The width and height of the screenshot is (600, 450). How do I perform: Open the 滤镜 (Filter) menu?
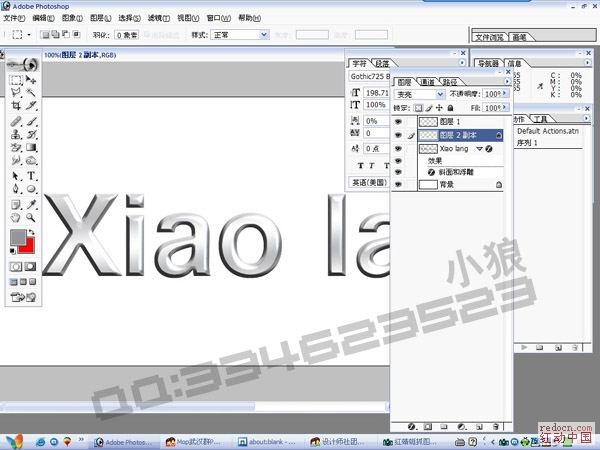tap(158, 18)
